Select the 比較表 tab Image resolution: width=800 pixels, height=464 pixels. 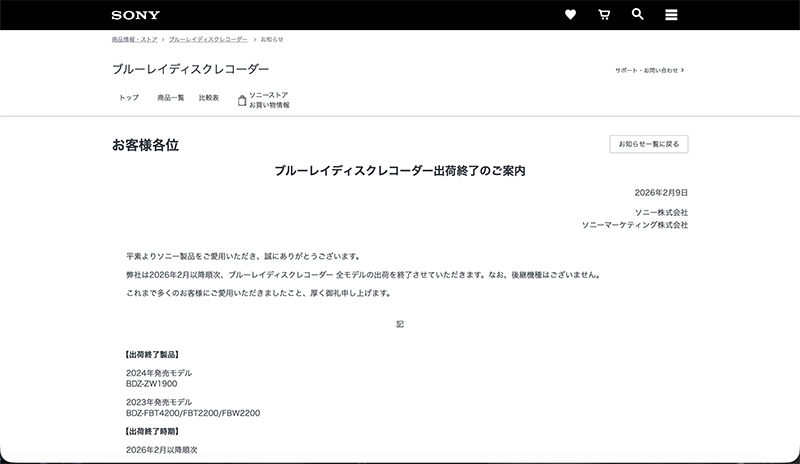tap(209, 98)
